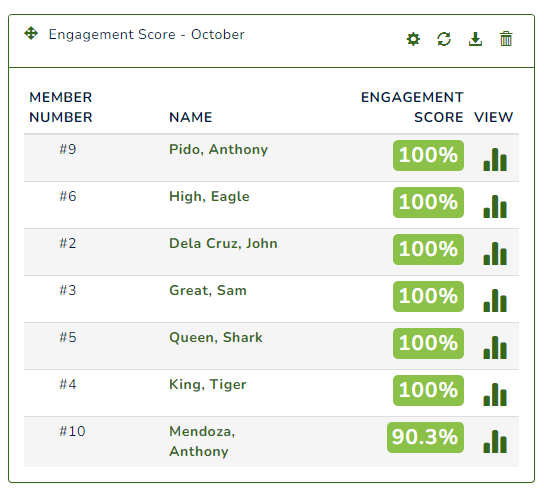Refresh the Engagement Score widget
The height and width of the screenshot is (492, 544).
pyautogui.click(x=444, y=39)
